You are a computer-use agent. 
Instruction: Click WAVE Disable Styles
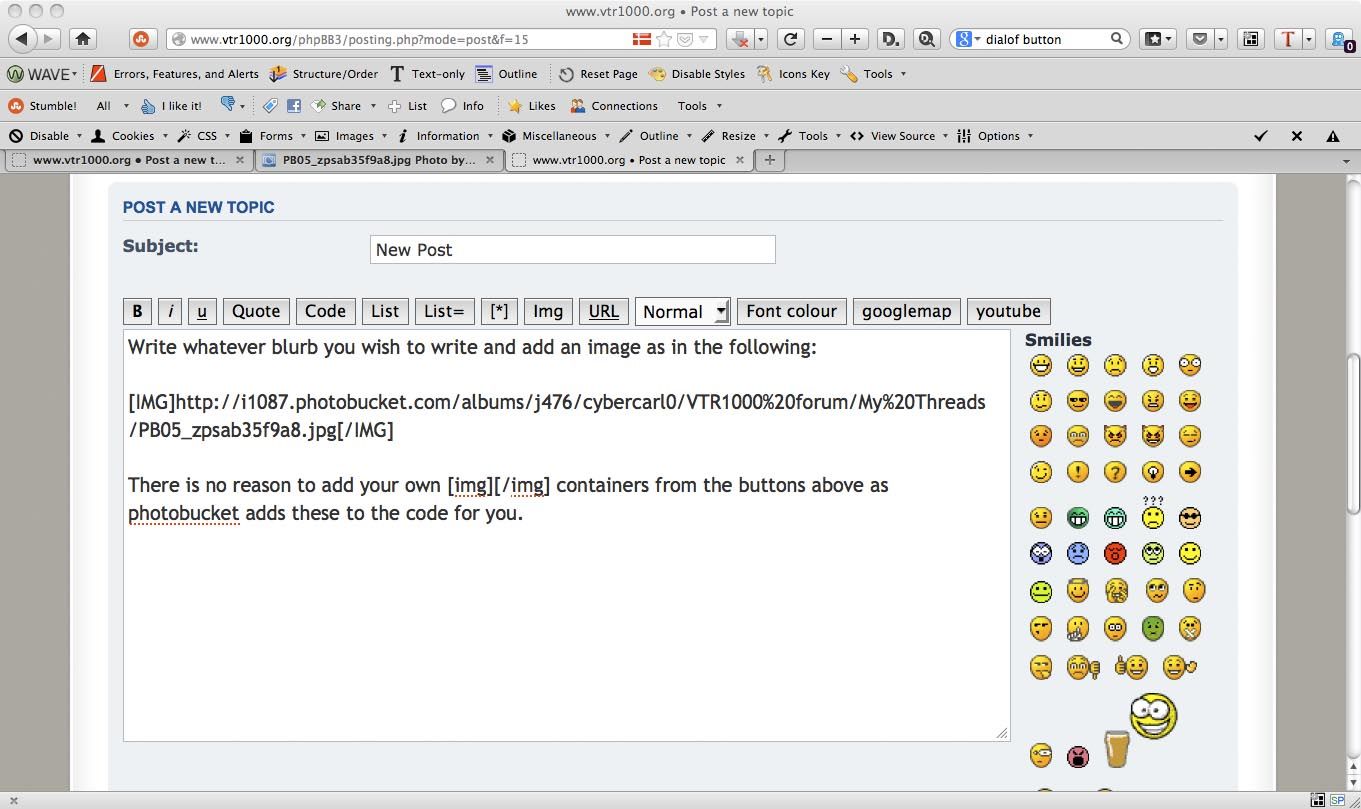point(697,74)
